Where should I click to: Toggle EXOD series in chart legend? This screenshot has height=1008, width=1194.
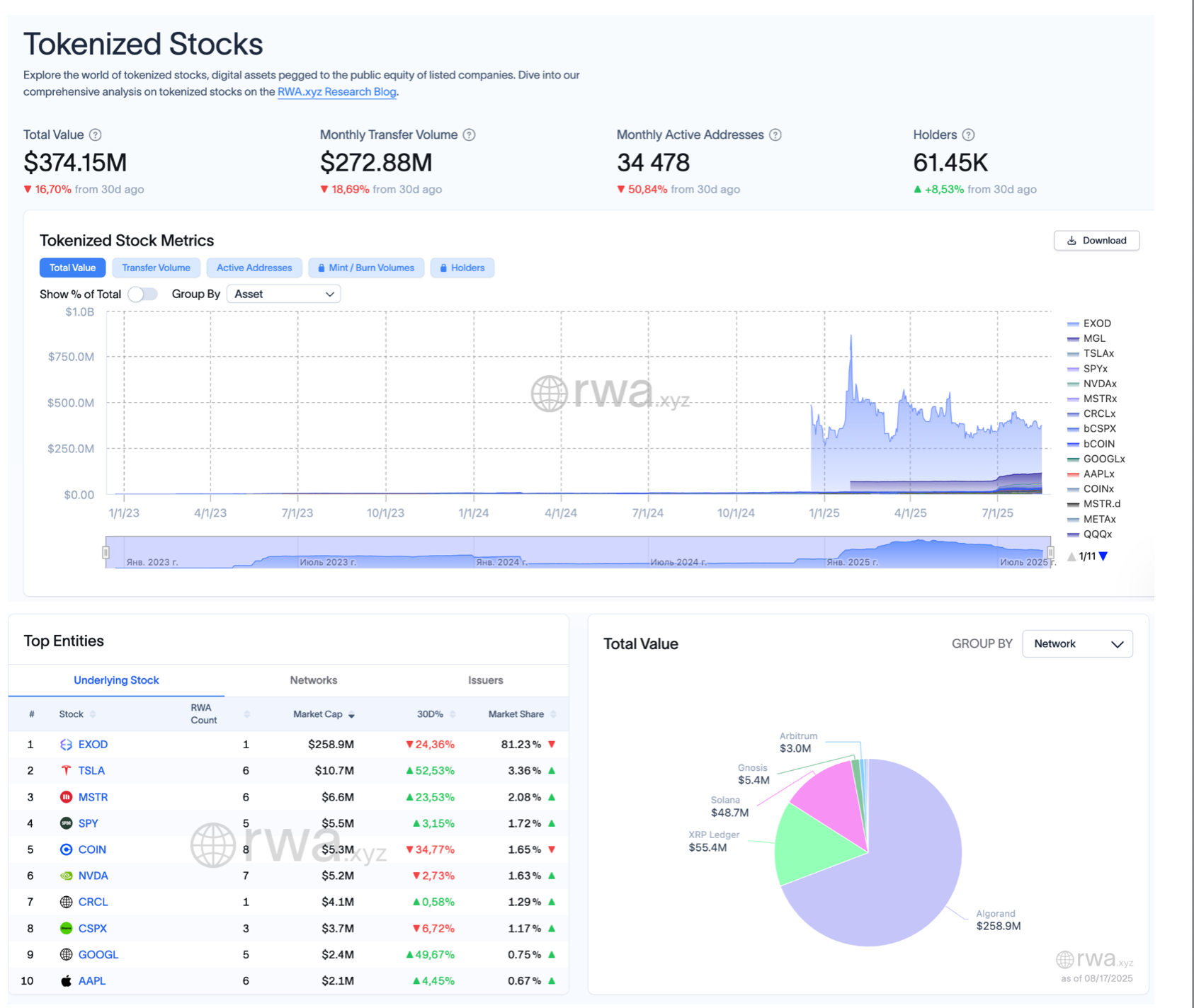click(x=1096, y=323)
